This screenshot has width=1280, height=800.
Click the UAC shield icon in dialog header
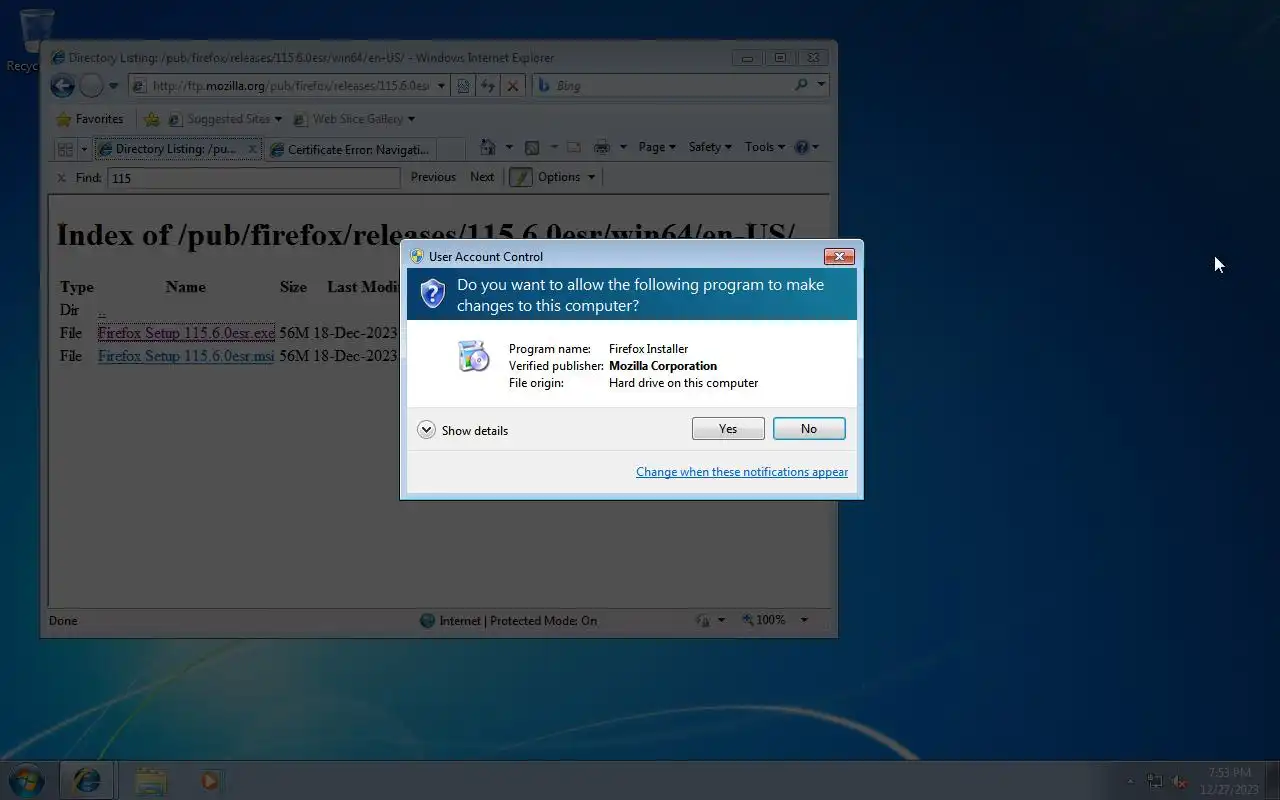(432, 294)
